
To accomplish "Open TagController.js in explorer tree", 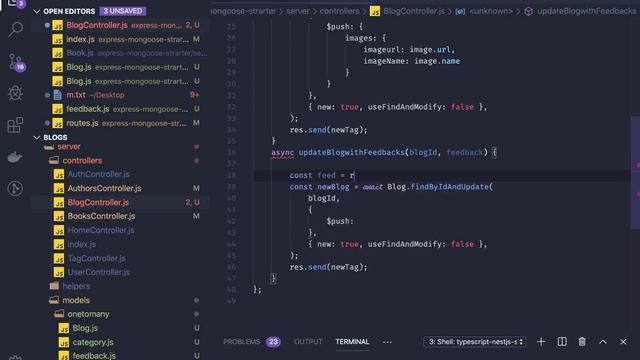I will [96, 258].
